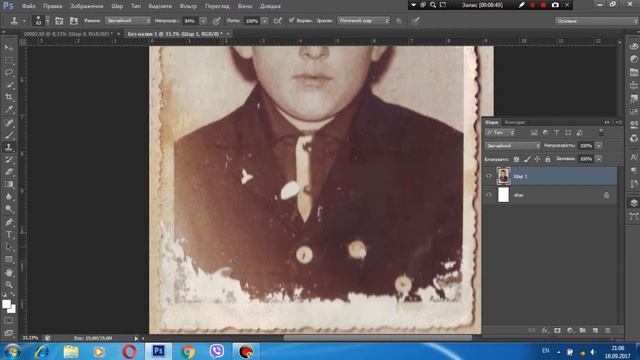Select the Pen tool

coord(9,222)
